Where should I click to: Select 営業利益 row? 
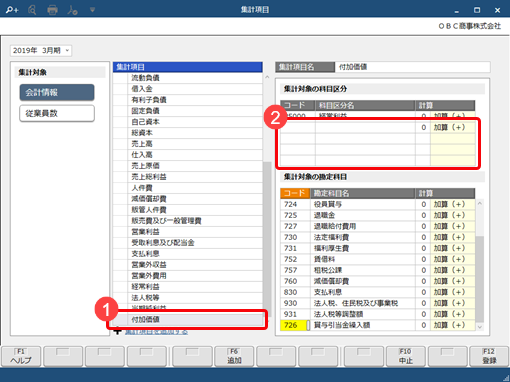(188, 232)
